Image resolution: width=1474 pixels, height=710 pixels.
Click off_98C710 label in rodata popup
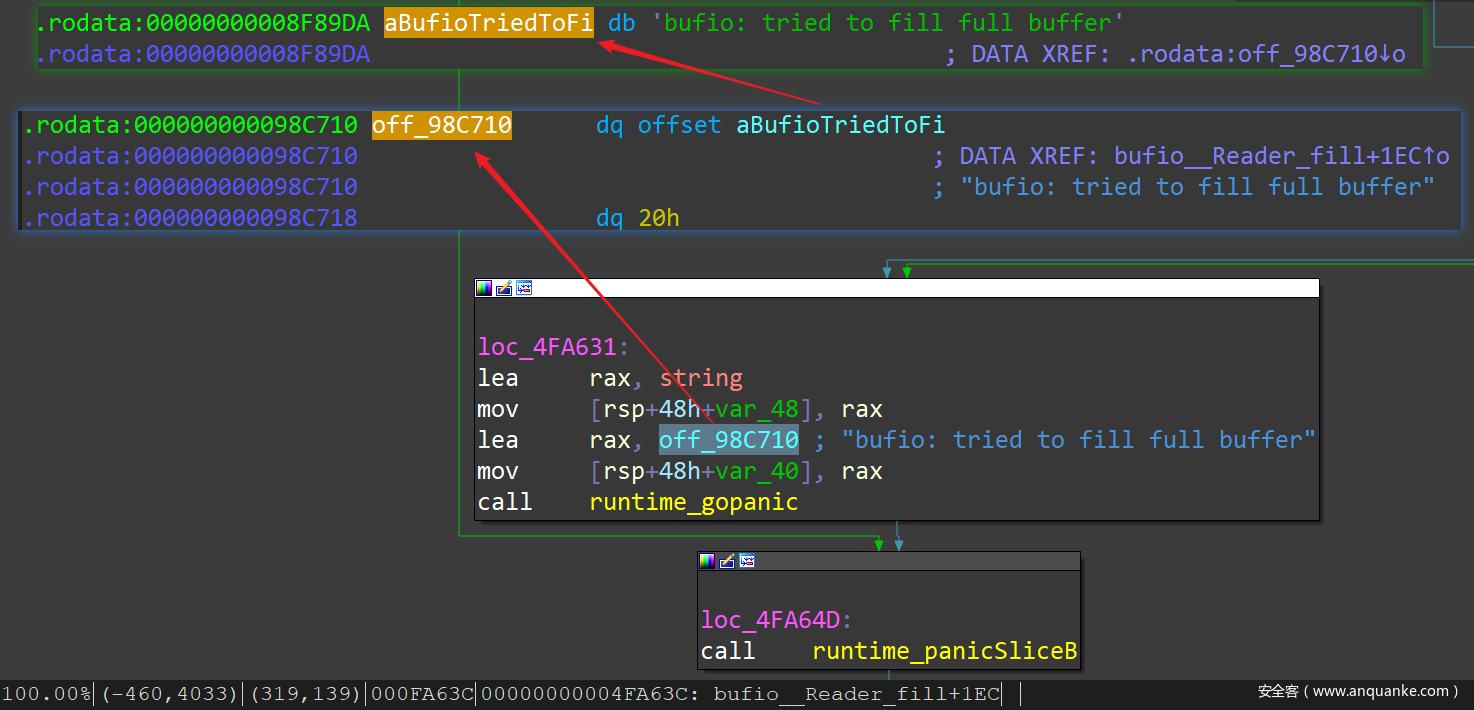click(441, 126)
